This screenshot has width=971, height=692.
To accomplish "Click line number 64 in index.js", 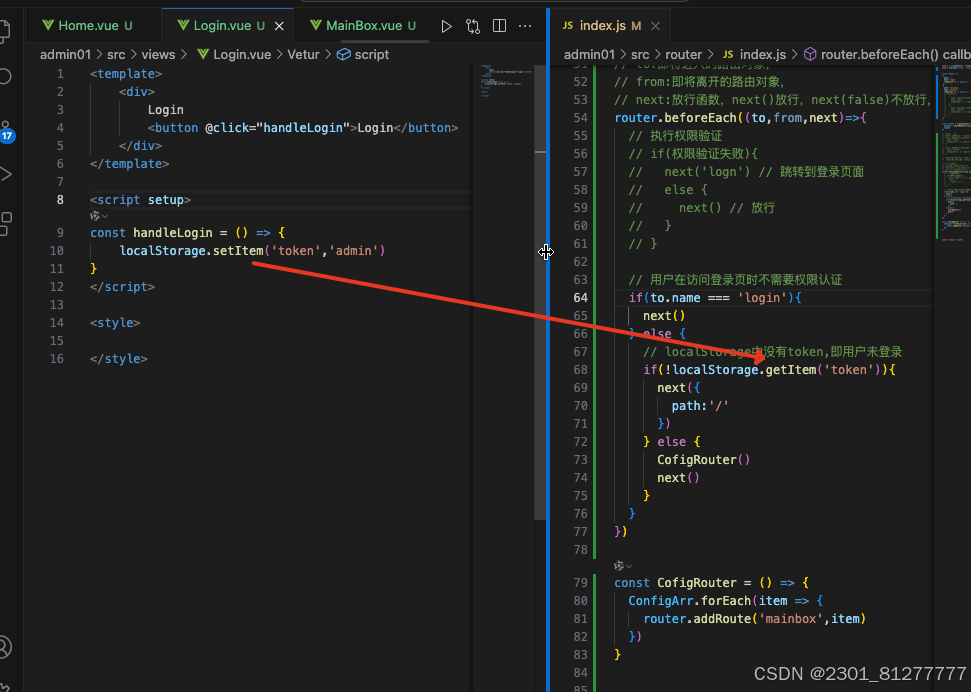I will pyautogui.click(x=580, y=297).
